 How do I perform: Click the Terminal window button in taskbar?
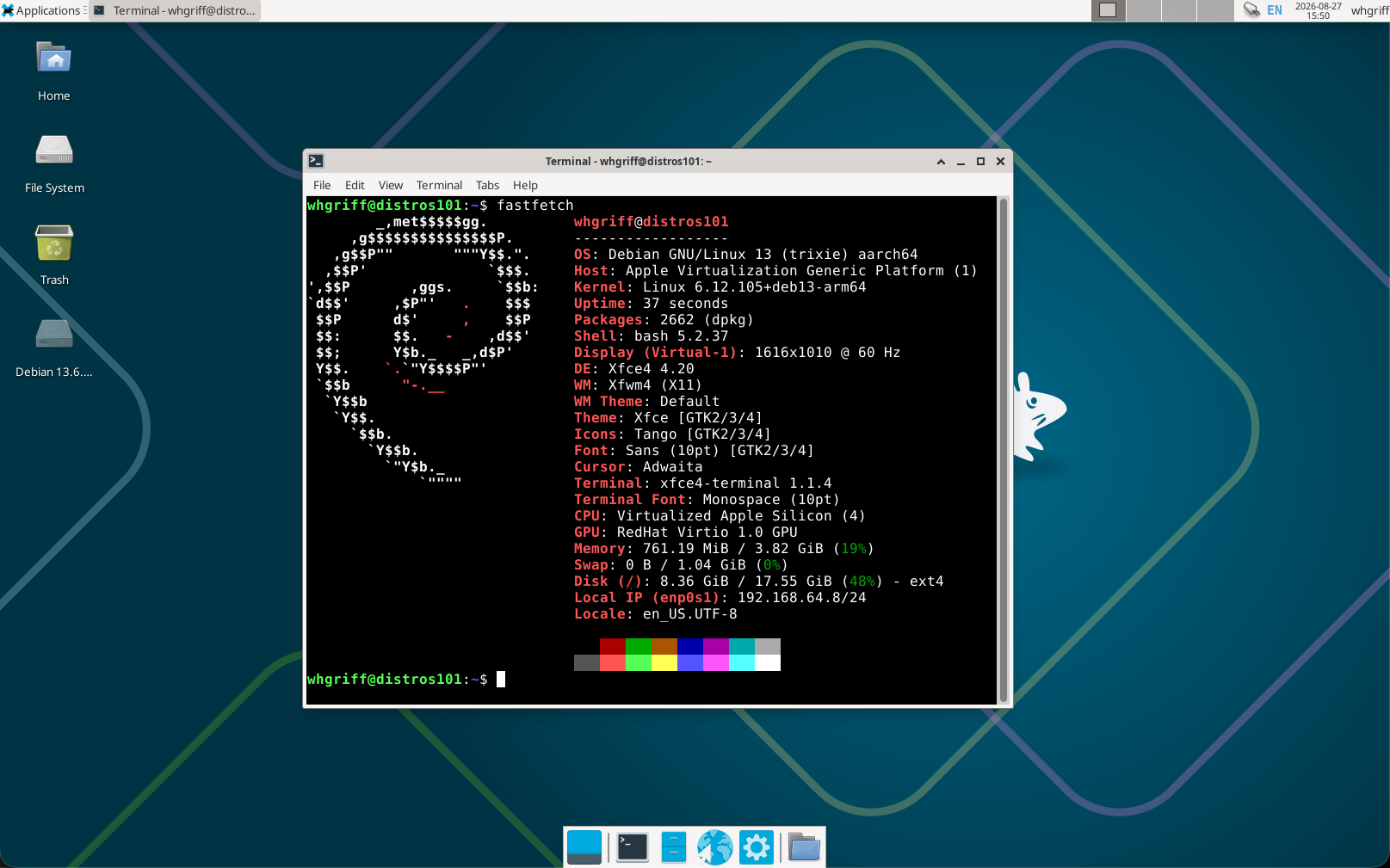coord(176,10)
